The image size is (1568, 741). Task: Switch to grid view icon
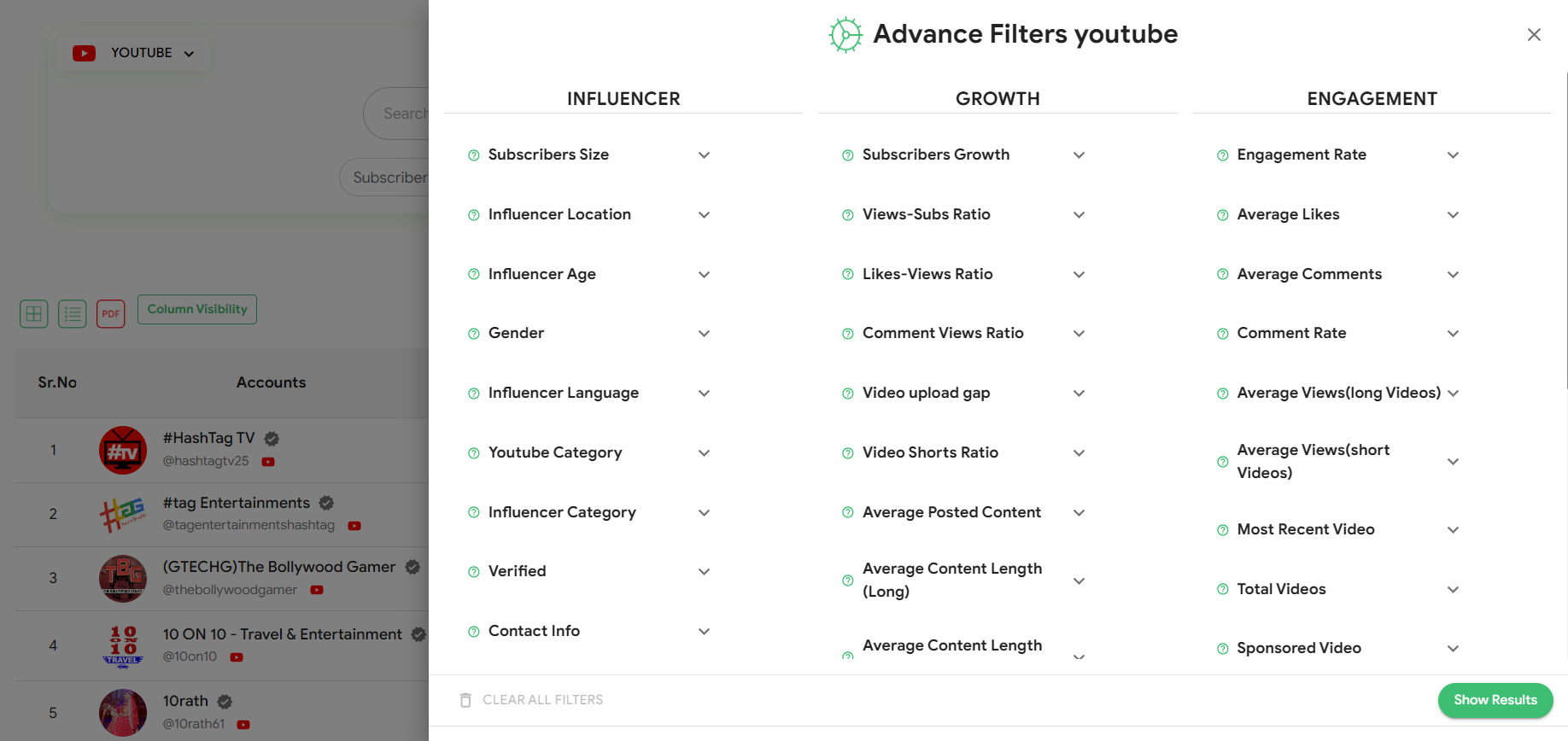(34, 314)
